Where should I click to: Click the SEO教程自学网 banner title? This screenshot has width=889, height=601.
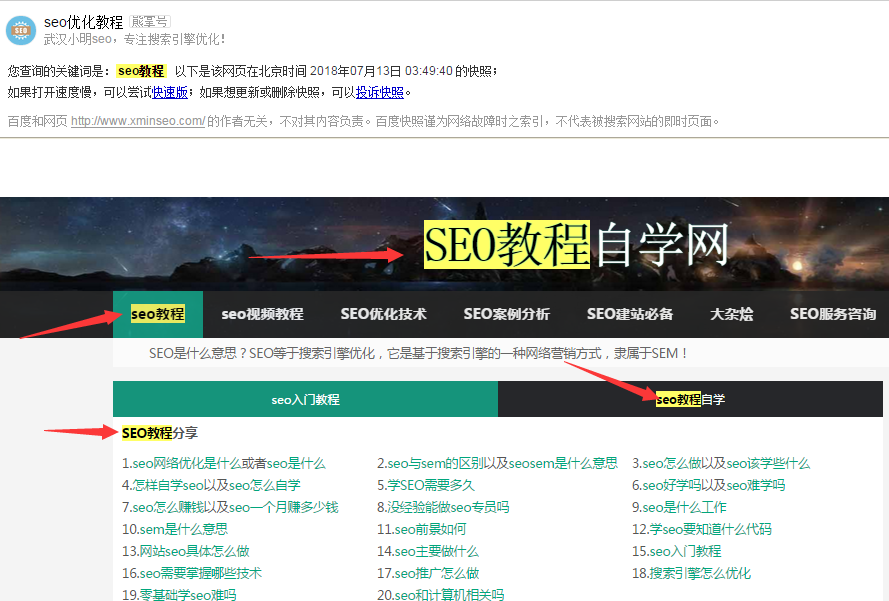576,245
